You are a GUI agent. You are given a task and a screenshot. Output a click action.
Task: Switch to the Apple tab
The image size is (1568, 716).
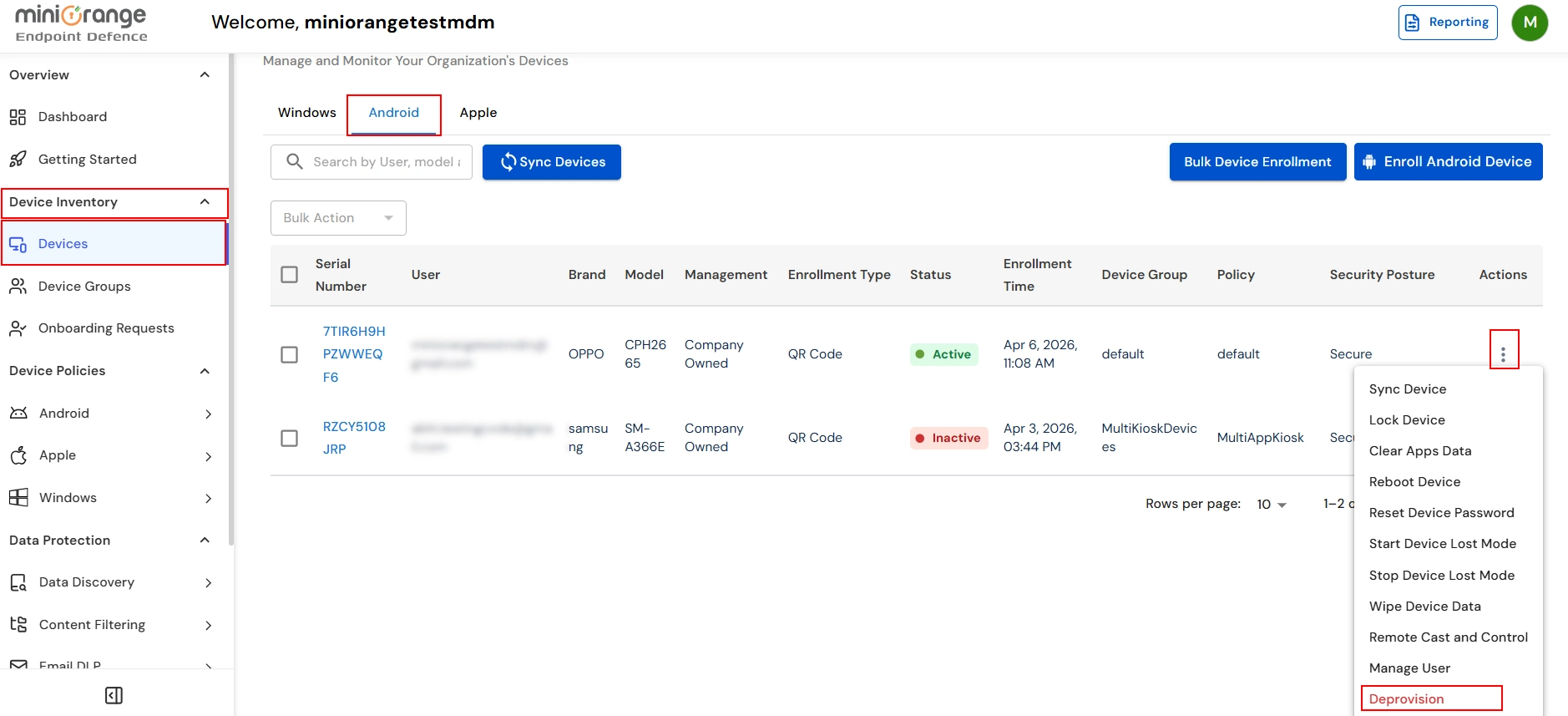(478, 113)
